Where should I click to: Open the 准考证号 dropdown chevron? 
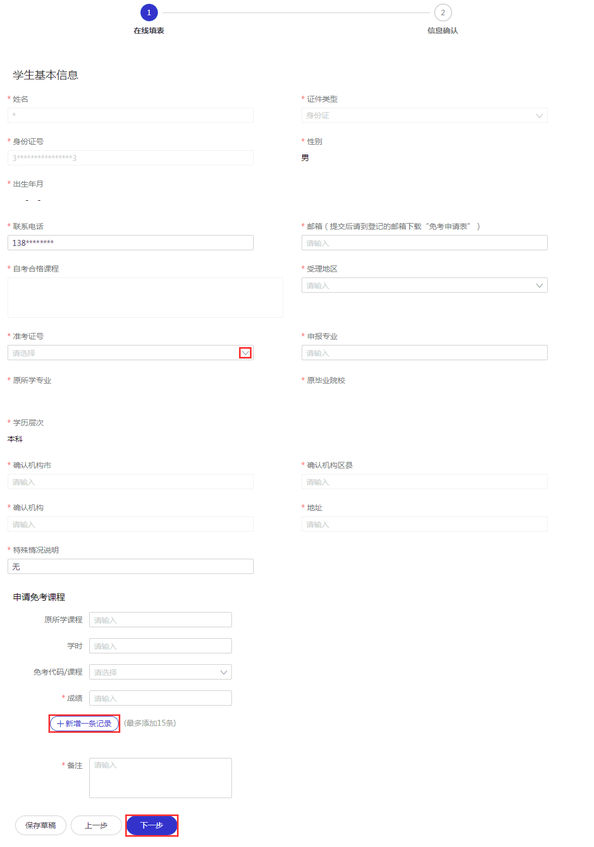(245, 353)
